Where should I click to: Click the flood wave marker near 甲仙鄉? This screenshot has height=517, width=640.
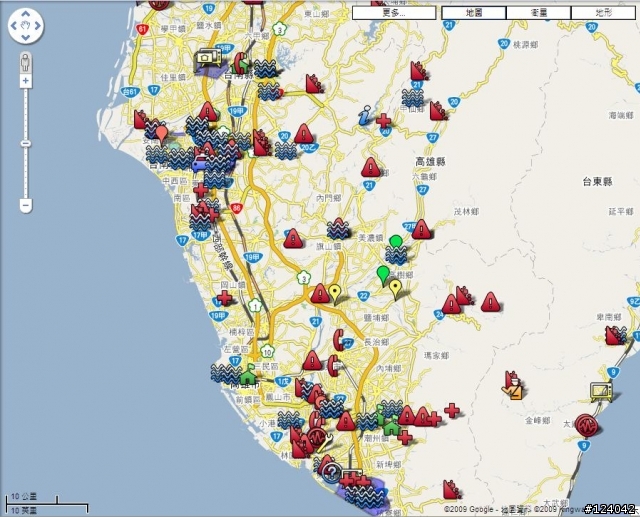[412, 98]
